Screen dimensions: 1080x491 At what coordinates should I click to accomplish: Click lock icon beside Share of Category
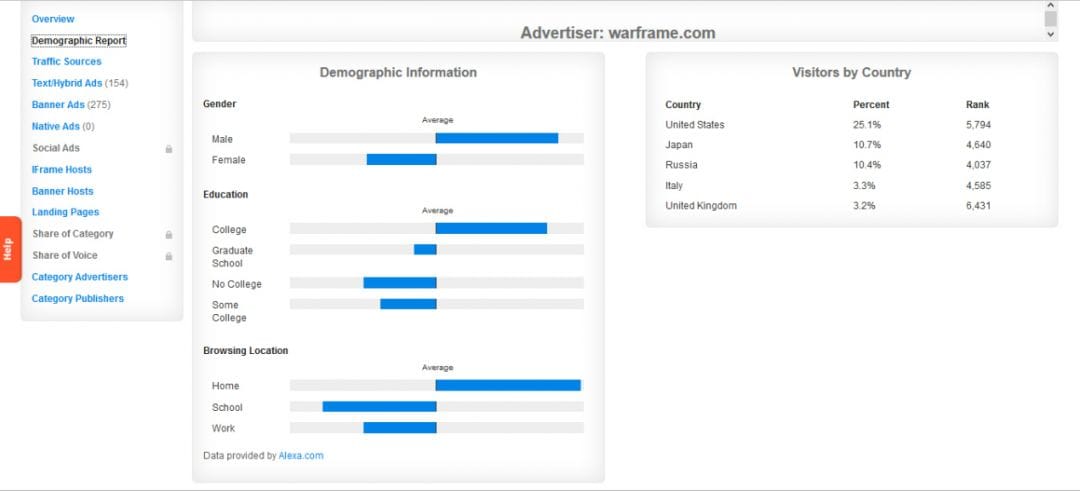169,235
